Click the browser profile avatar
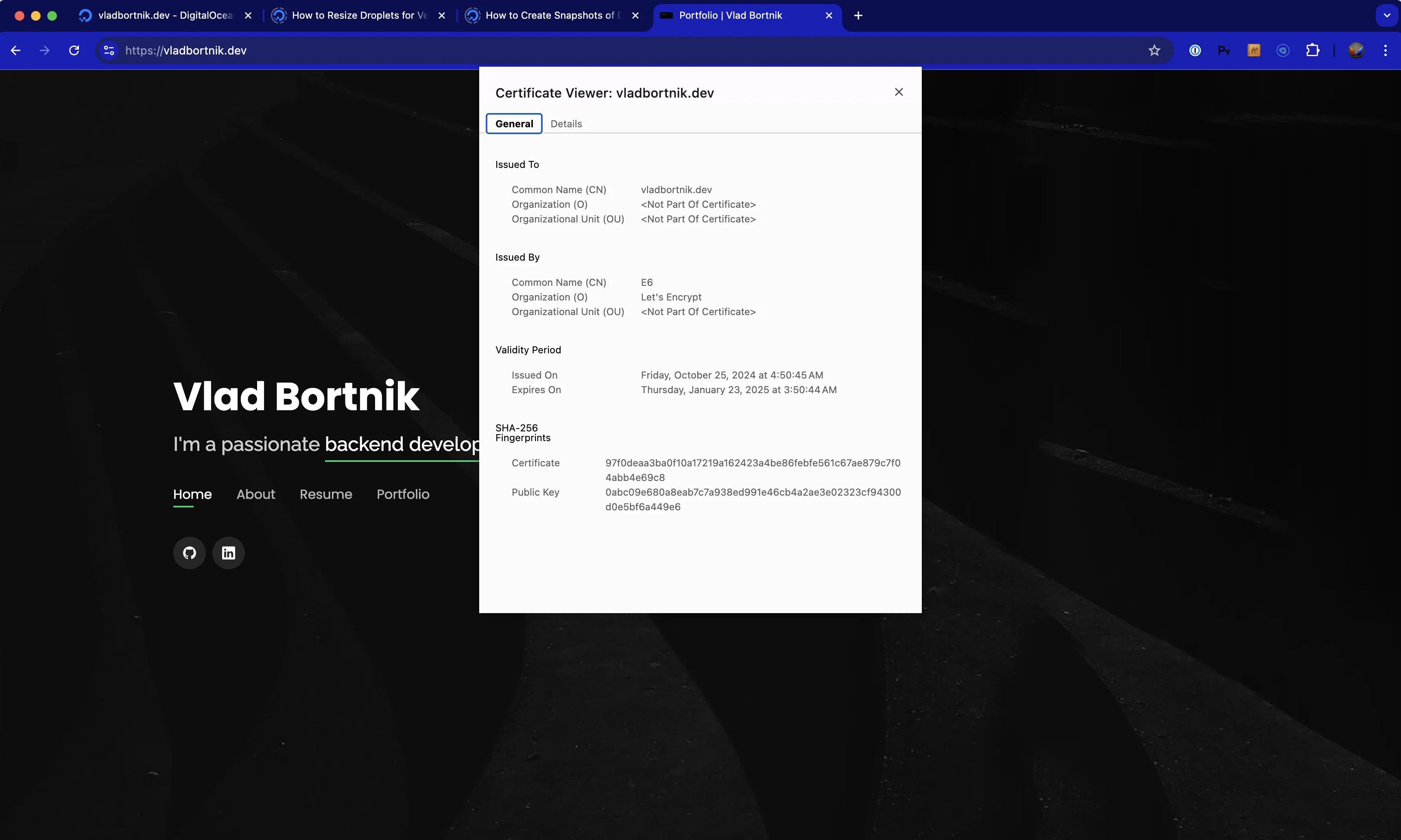This screenshot has width=1401, height=840. 1356,50
